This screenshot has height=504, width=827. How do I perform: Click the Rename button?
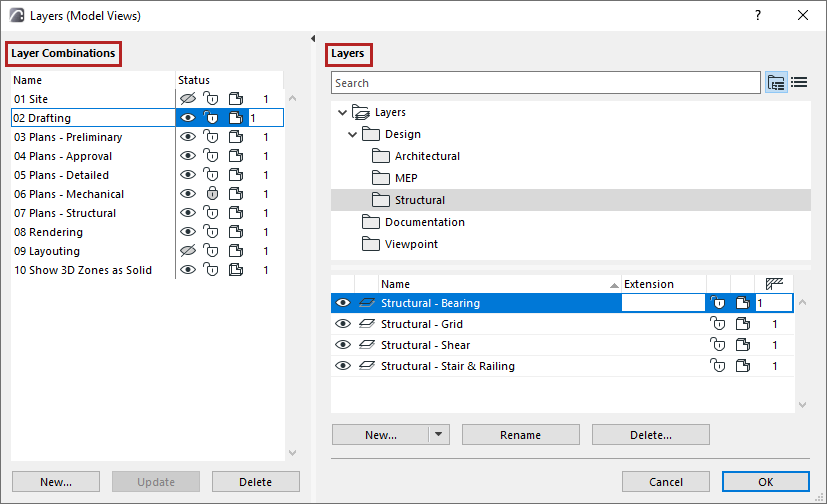tap(520, 435)
